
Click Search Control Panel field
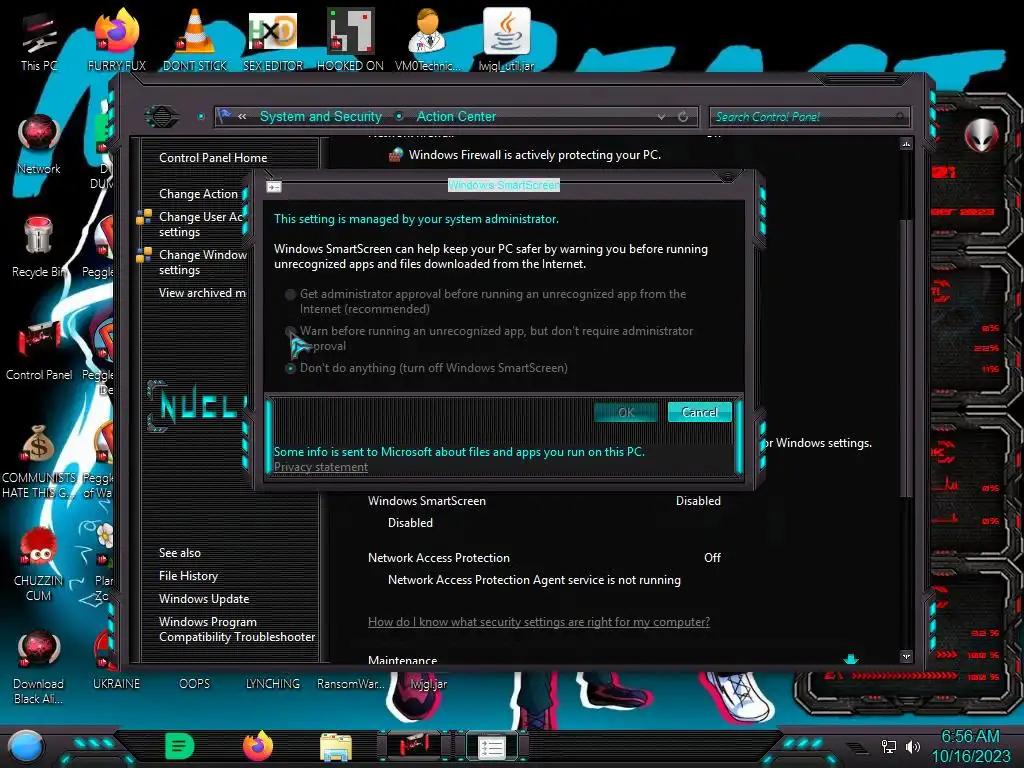point(809,117)
